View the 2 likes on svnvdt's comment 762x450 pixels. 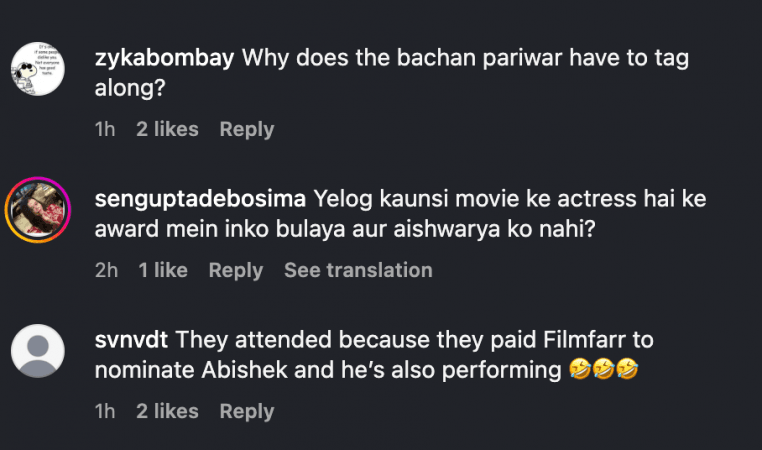tap(167, 411)
